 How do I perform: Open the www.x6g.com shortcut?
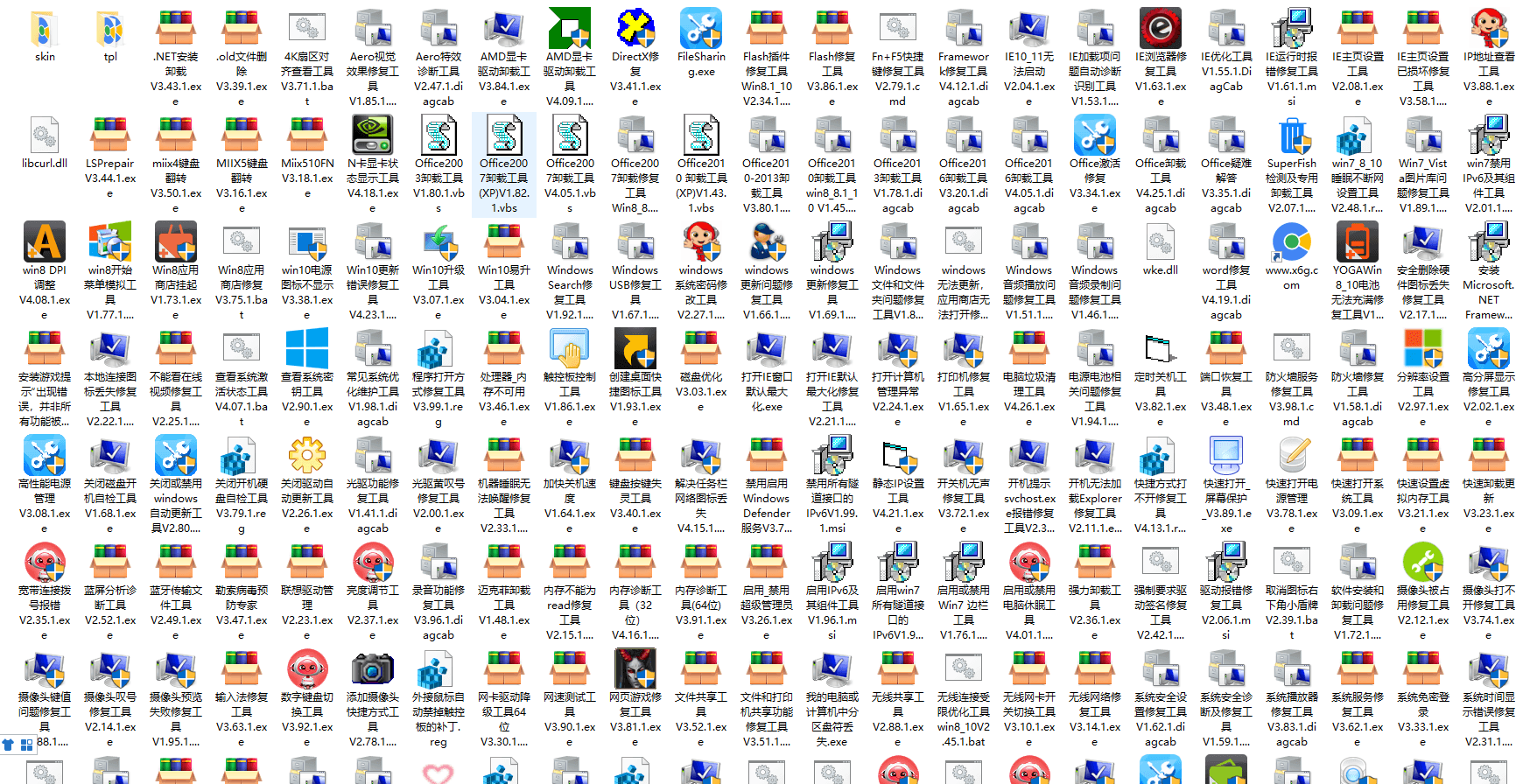[x=1292, y=243]
